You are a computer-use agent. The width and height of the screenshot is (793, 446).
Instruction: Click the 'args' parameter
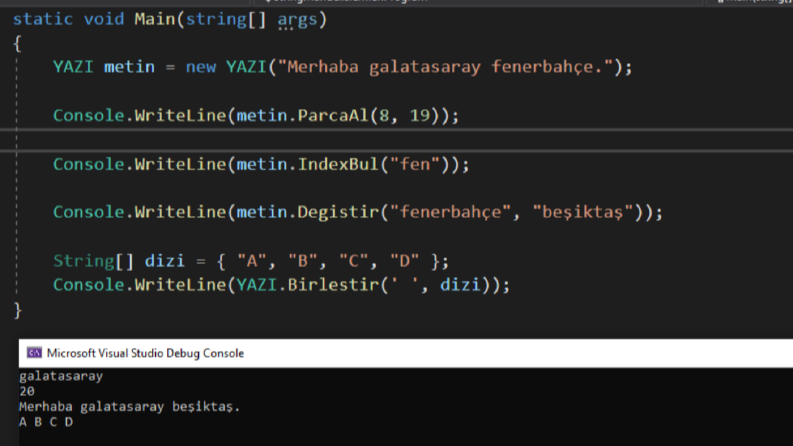click(297, 20)
